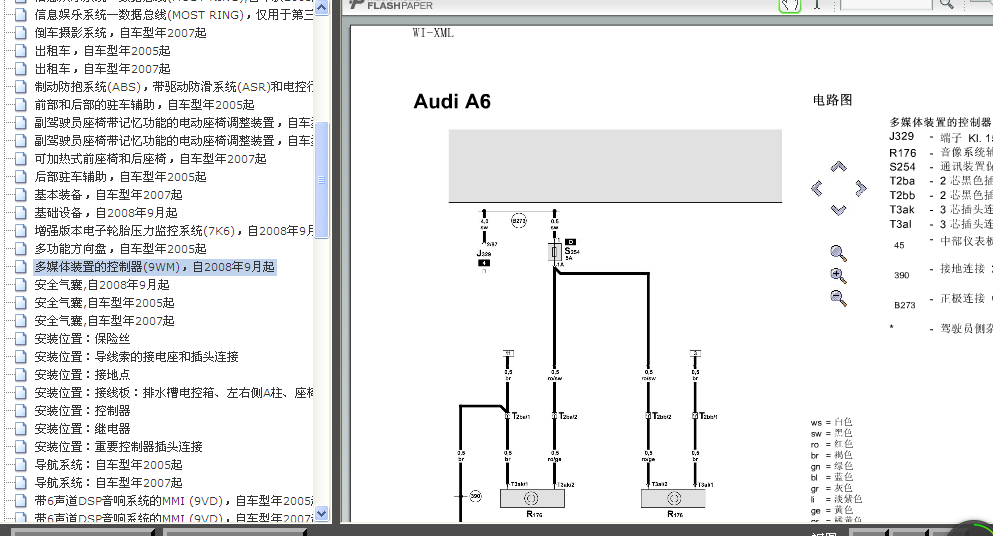Click page icon beside 出租车，自车型年2007起

coord(21,68)
